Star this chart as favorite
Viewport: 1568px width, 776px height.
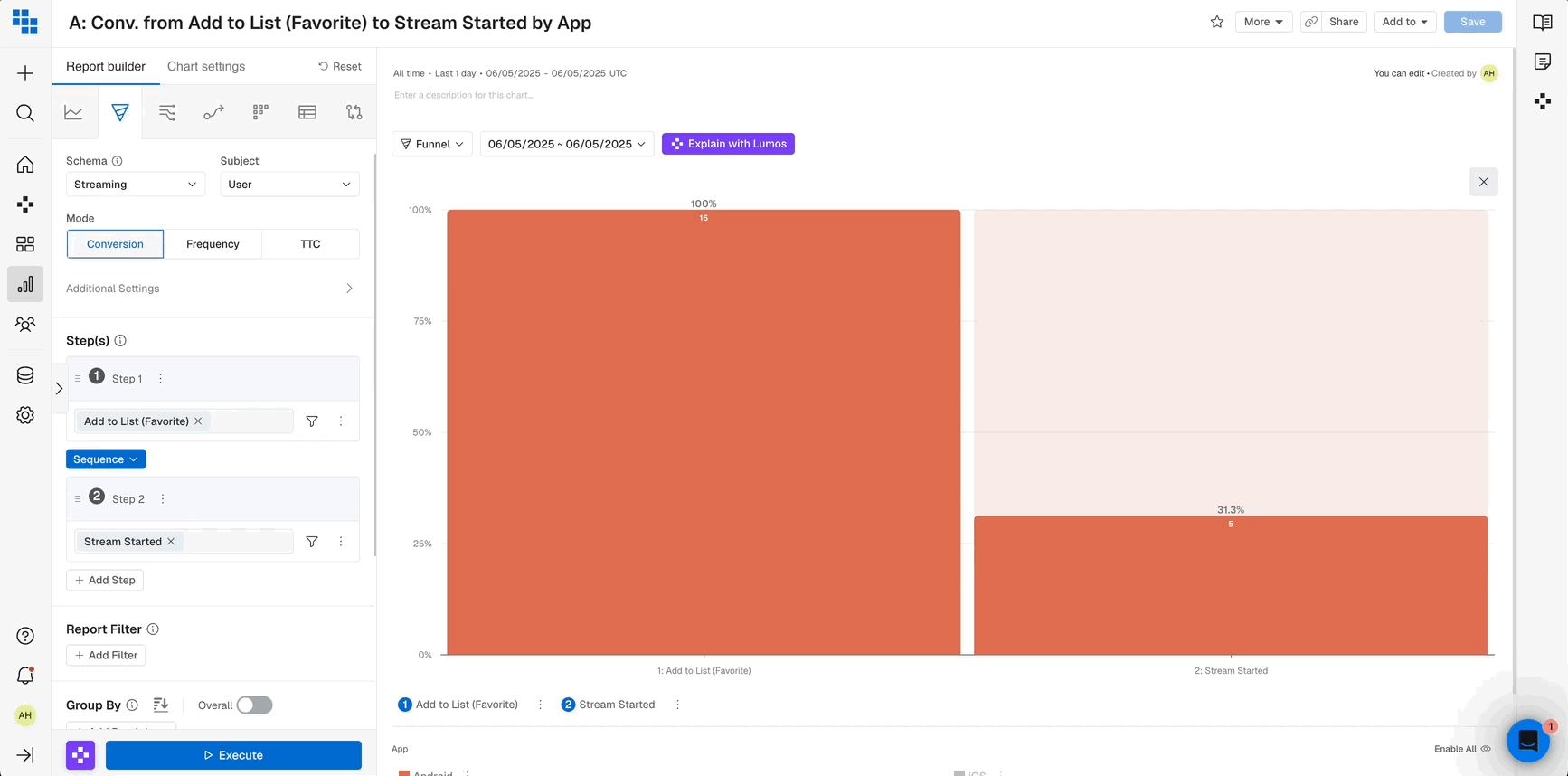click(1217, 22)
